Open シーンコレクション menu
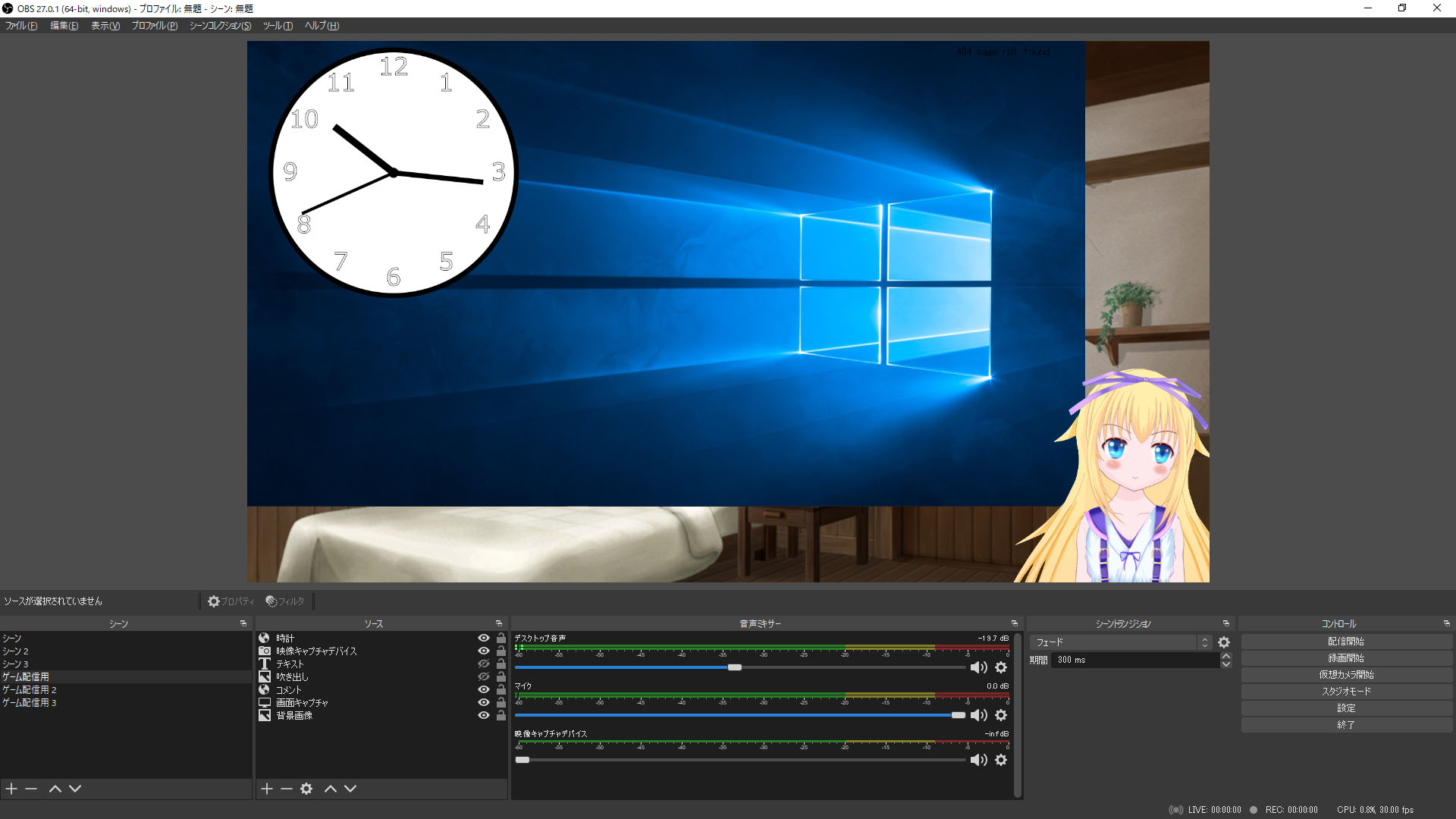1456x819 pixels. 220,26
